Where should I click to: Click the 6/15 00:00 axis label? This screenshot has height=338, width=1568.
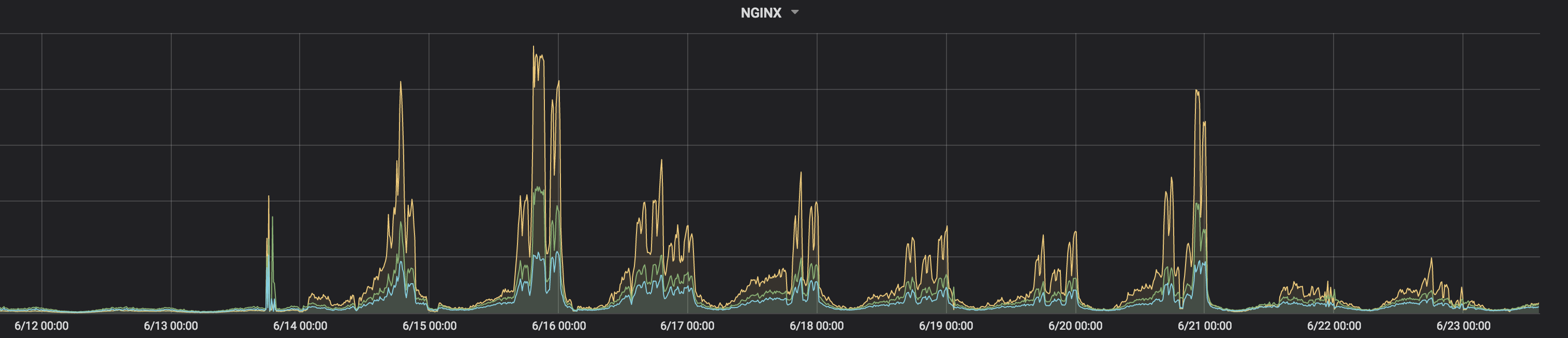pyautogui.click(x=430, y=326)
